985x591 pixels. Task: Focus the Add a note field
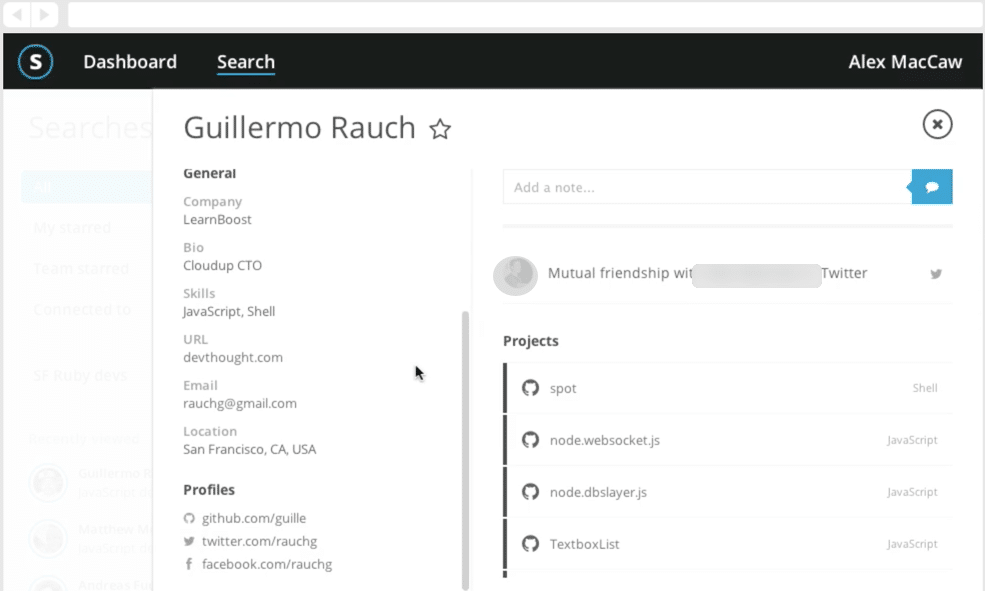click(x=707, y=187)
